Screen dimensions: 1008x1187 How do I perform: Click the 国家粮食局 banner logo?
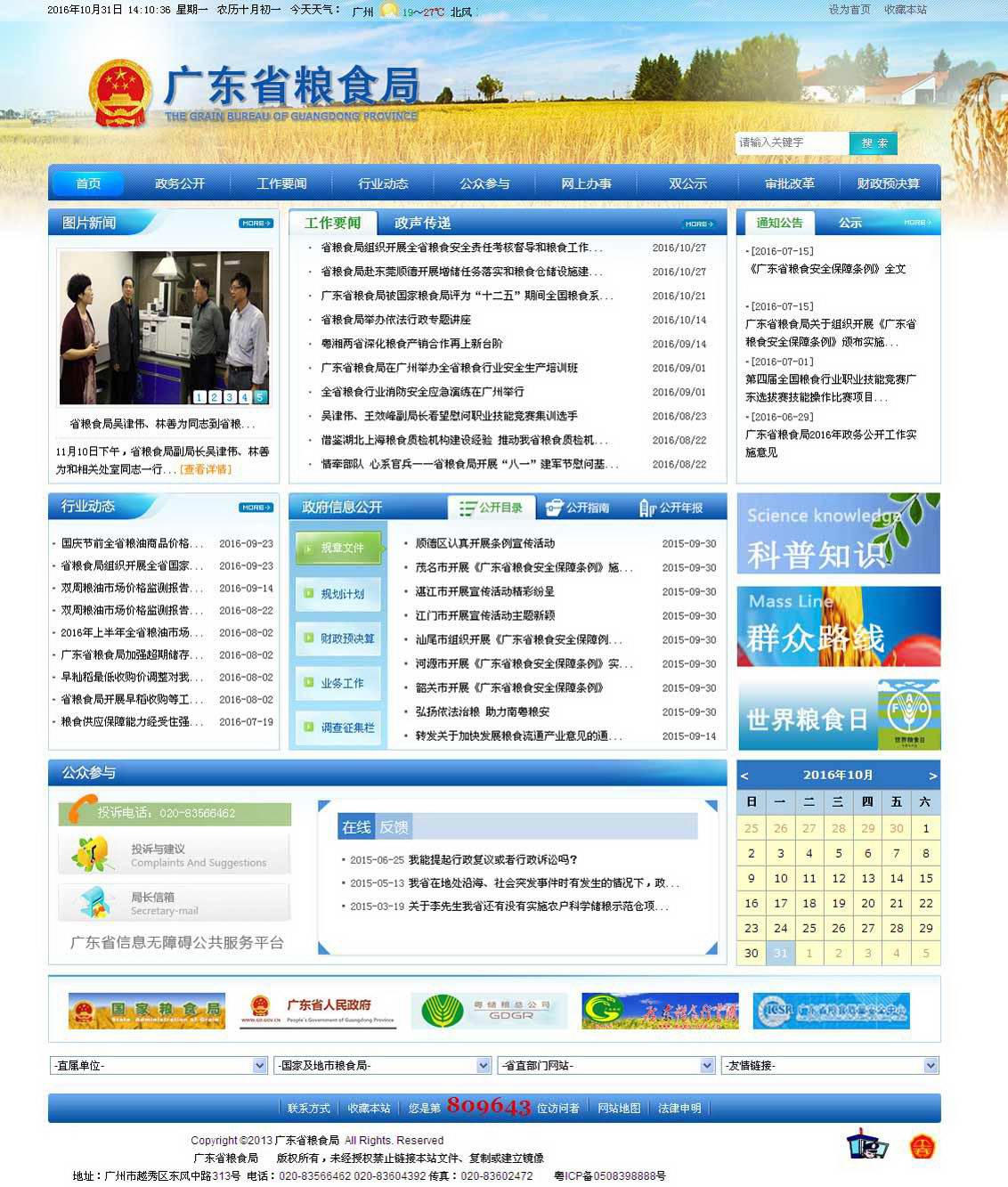(x=147, y=1011)
